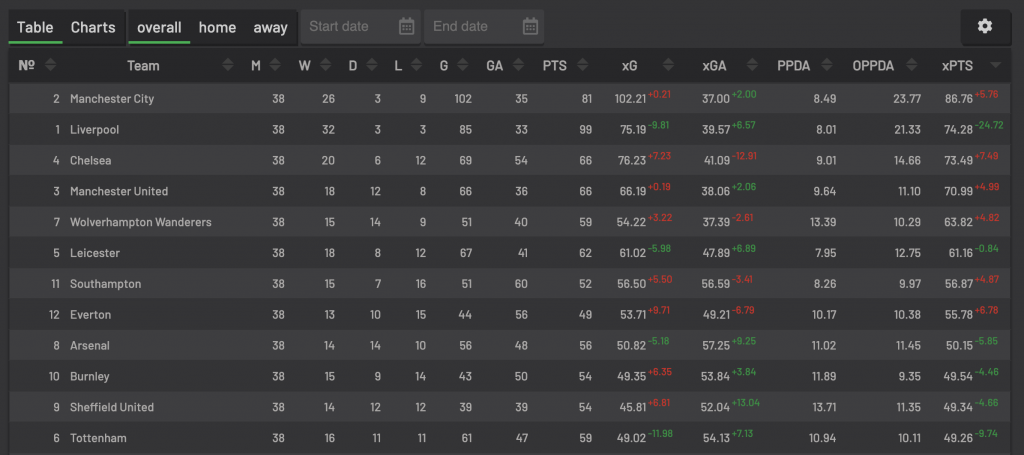Switch to the Charts tab
The height and width of the screenshot is (455, 1024).
pyautogui.click(x=93, y=27)
